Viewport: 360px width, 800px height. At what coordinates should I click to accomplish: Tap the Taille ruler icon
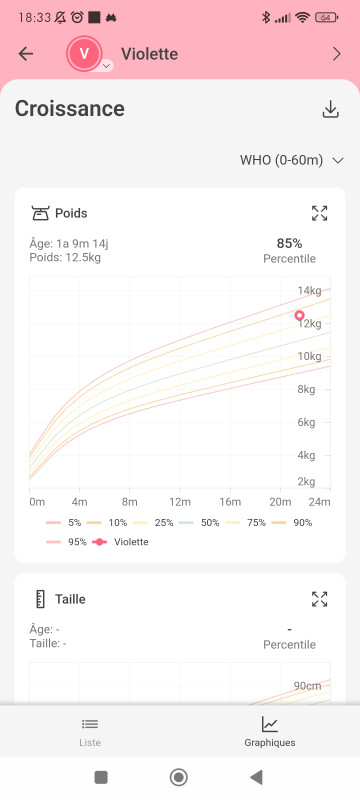(40, 599)
